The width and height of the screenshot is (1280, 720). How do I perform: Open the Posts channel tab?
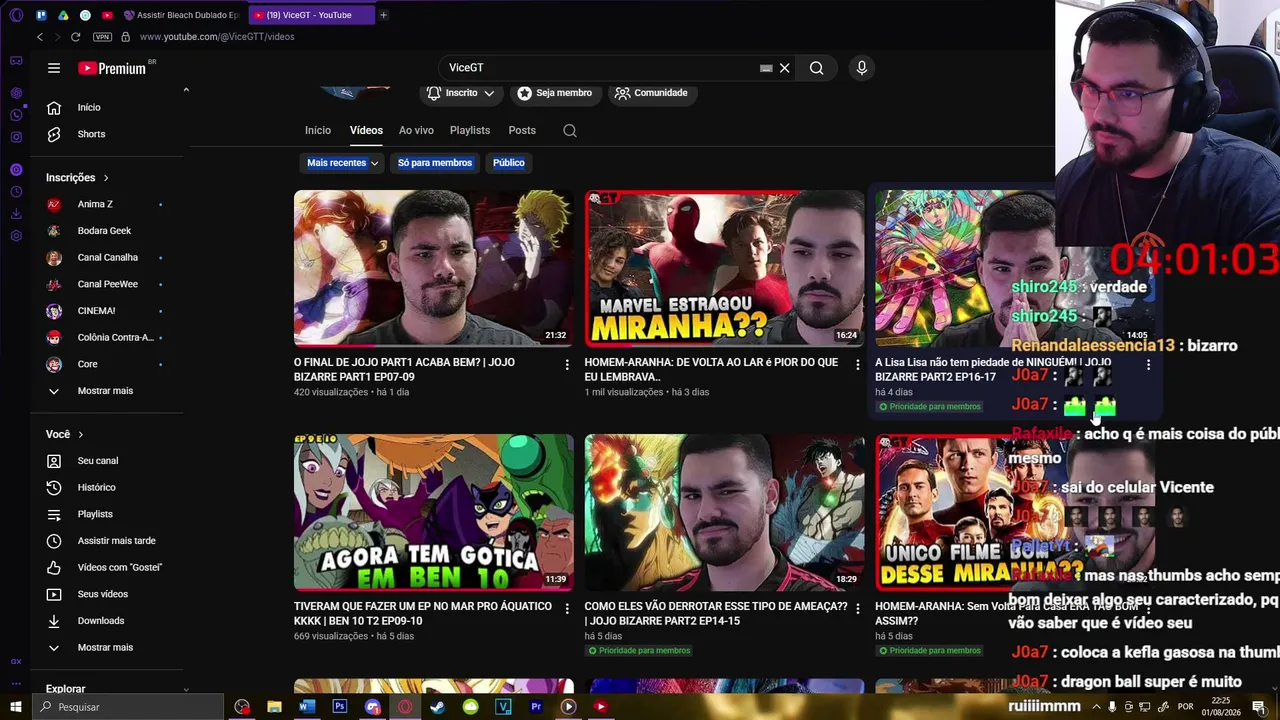click(x=522, y=131)
